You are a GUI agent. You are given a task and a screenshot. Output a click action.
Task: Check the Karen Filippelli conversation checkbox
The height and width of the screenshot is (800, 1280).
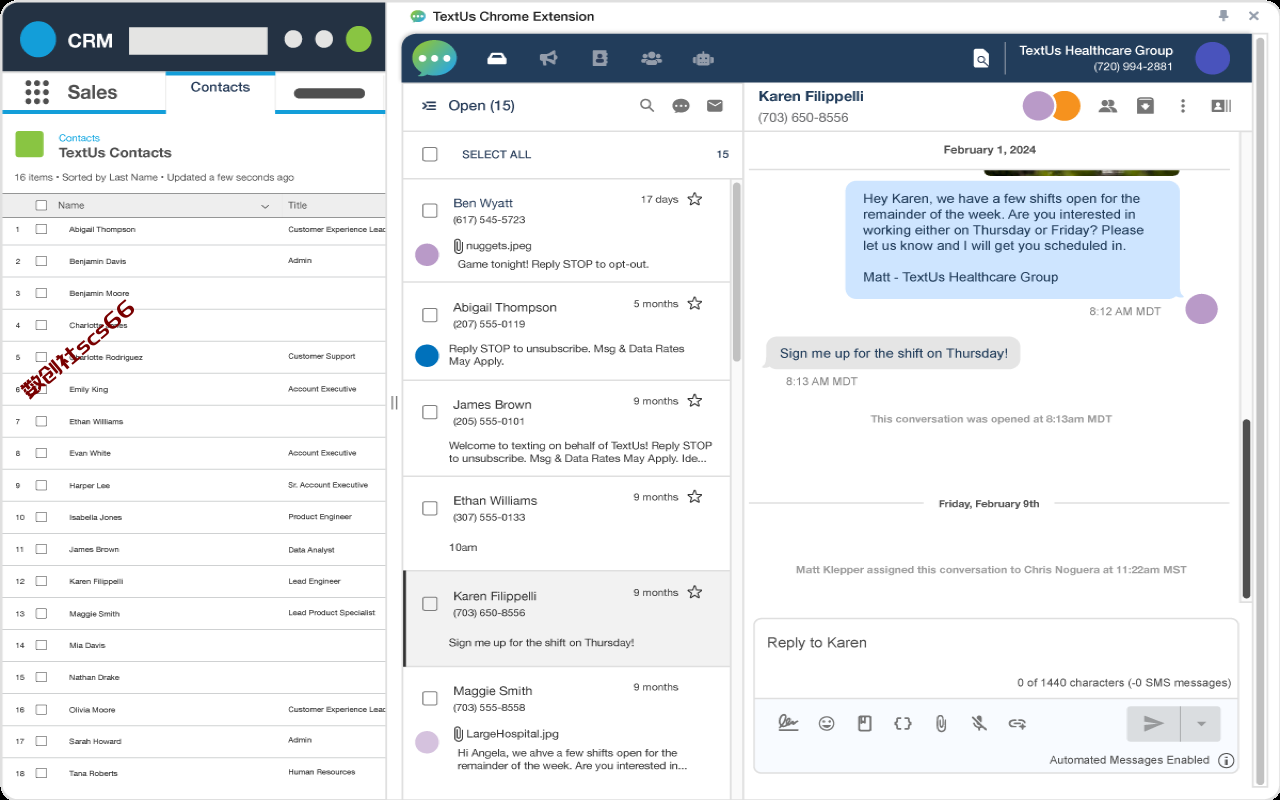[430, 604]
